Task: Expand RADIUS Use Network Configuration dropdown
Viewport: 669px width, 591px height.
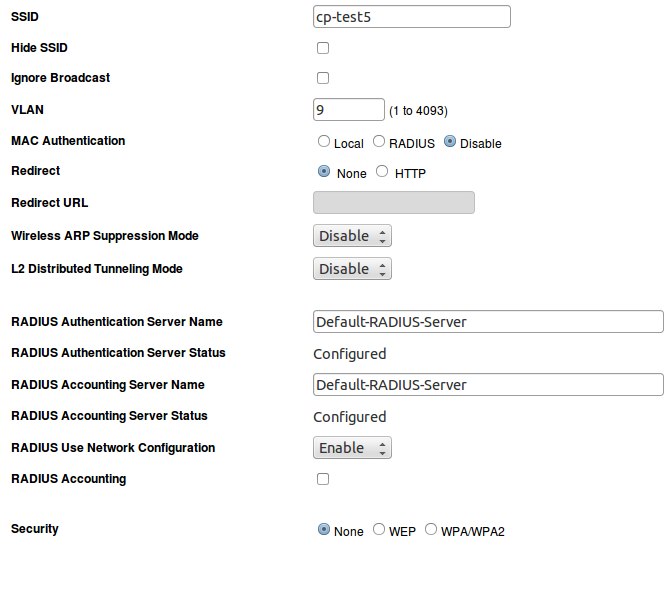Action: point(352,447)
